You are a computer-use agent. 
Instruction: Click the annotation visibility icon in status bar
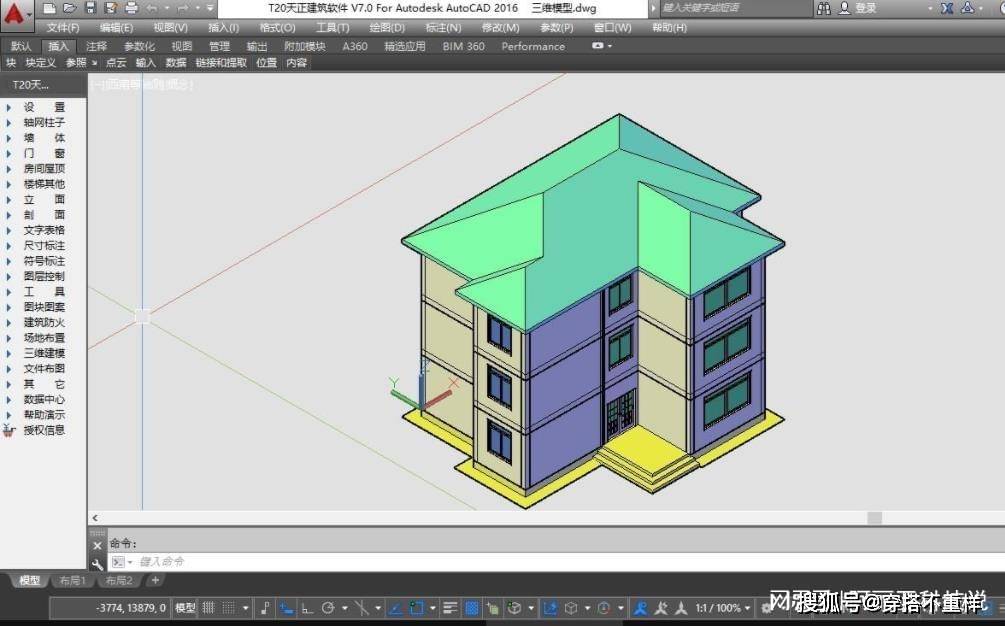pyautogui.click(x=641, y=608)
